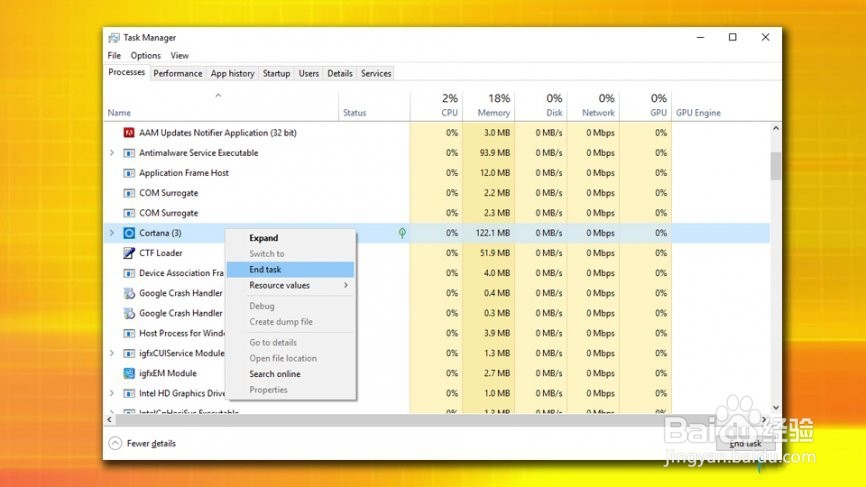Sort by the Disk column header

click(x=541, y=106)
